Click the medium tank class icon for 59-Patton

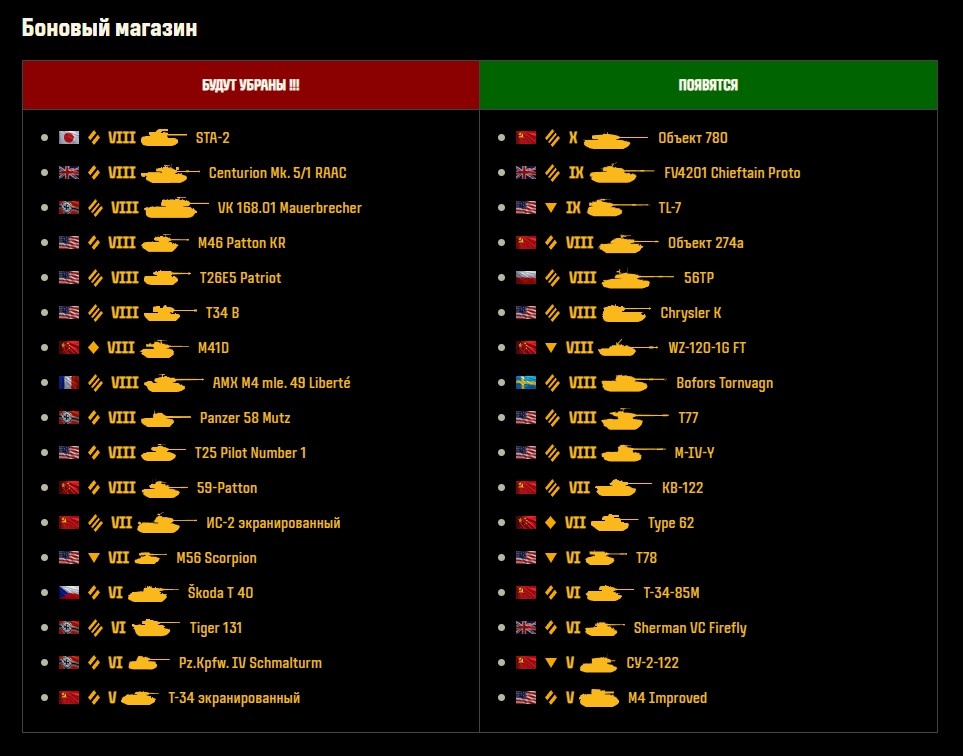coord(93,488)
